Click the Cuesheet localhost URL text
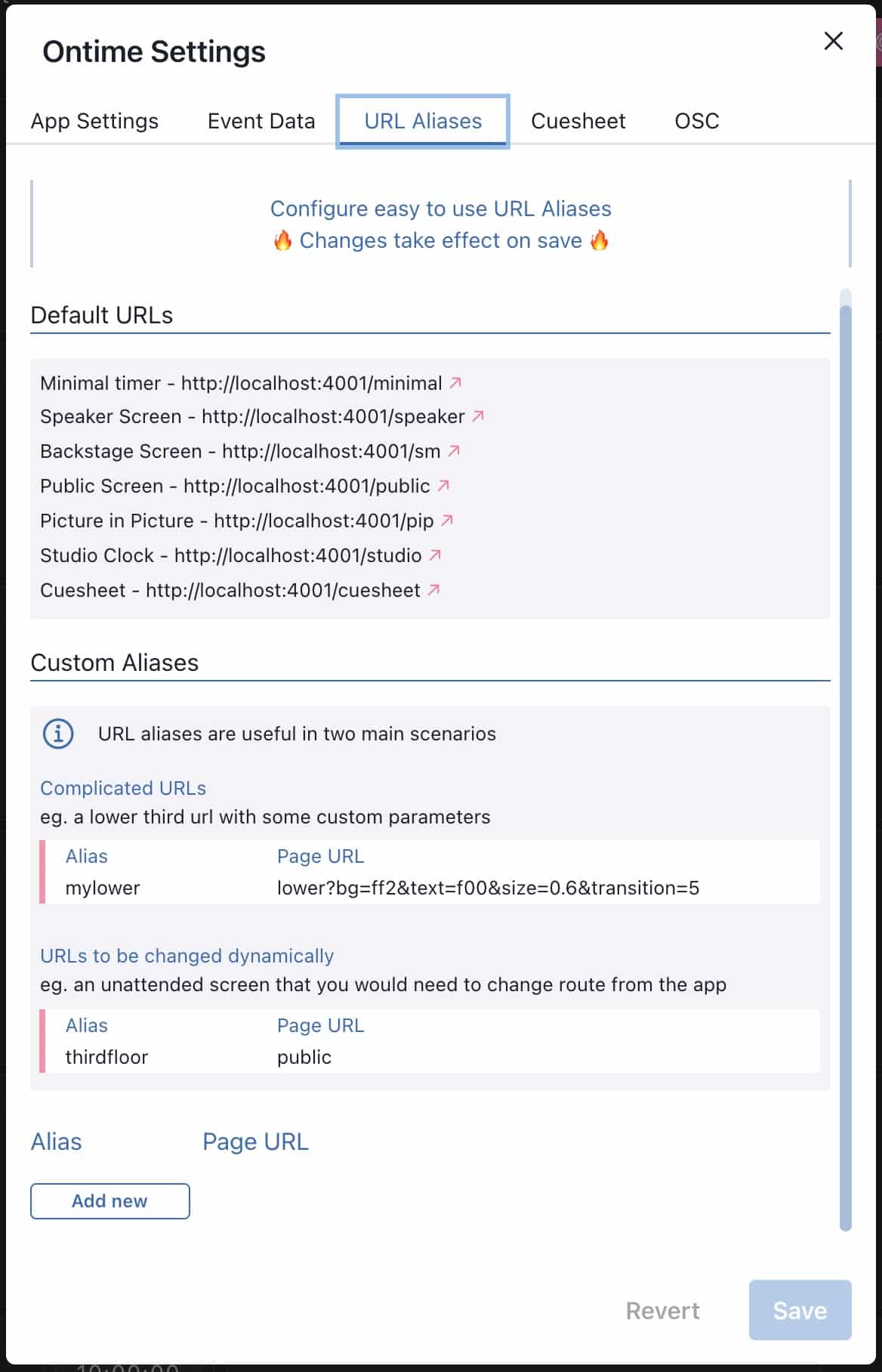This screenshot has width=882, height=1372. tap(282, 590)
